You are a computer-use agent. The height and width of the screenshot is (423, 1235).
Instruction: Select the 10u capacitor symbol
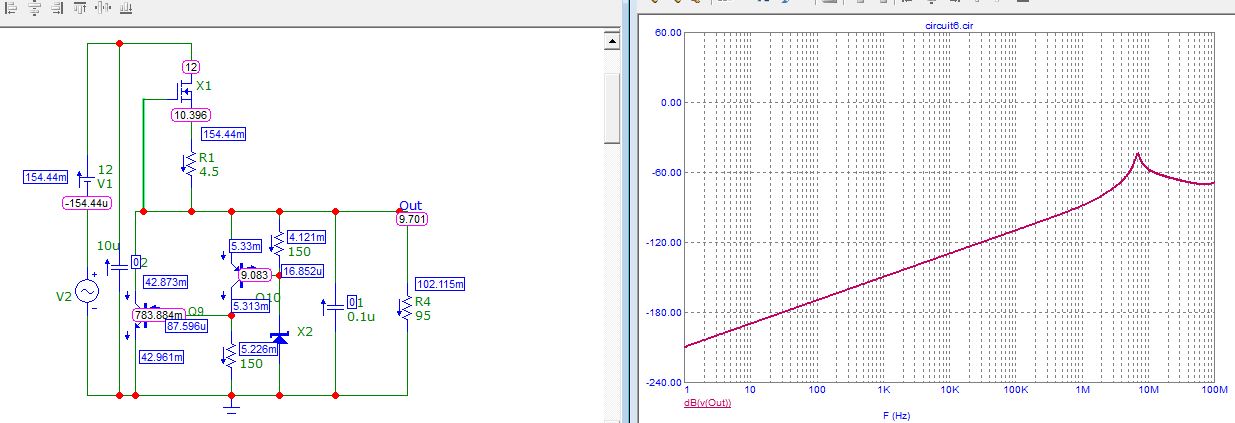(119, 266)
